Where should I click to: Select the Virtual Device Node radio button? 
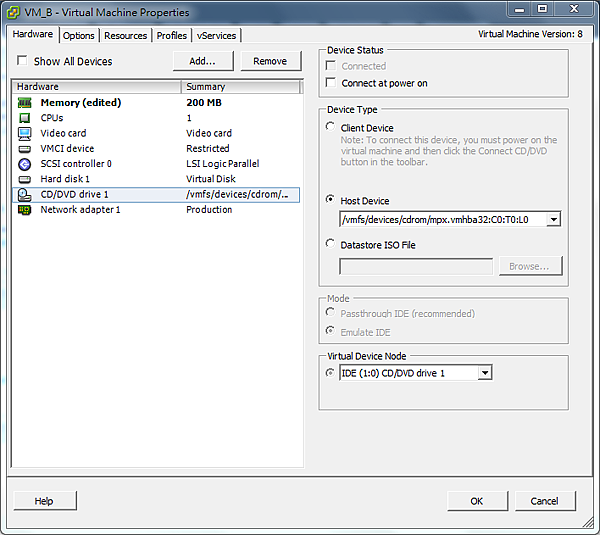330,373
